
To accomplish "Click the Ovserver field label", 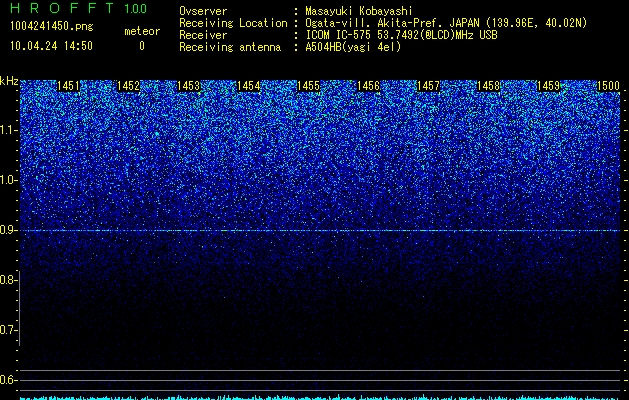I will 203,11.
